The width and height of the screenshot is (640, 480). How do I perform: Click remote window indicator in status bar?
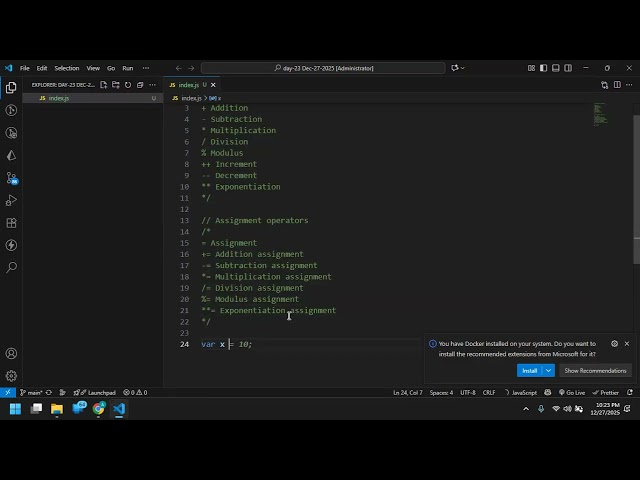click(x=8, y=393)
